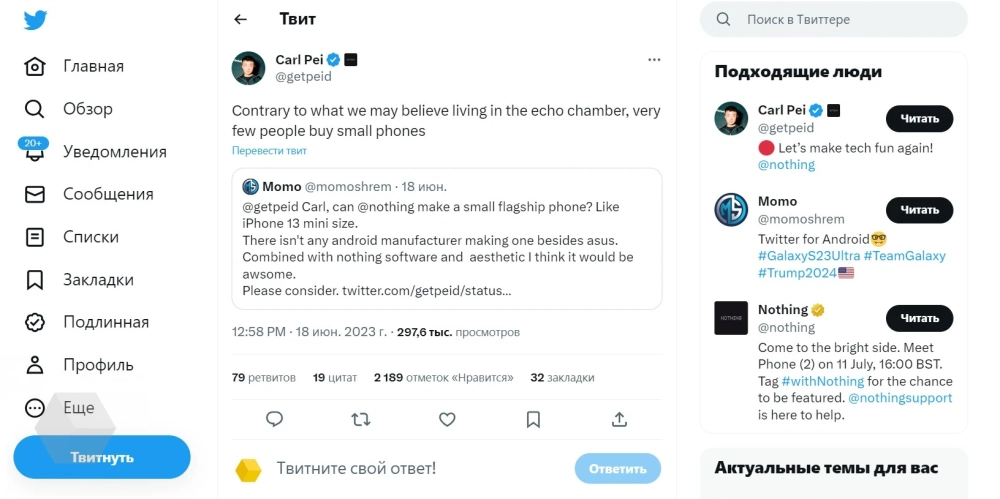Expand the Еще more menu
This screenshot has height=499, width=1000.
(78, 407)
